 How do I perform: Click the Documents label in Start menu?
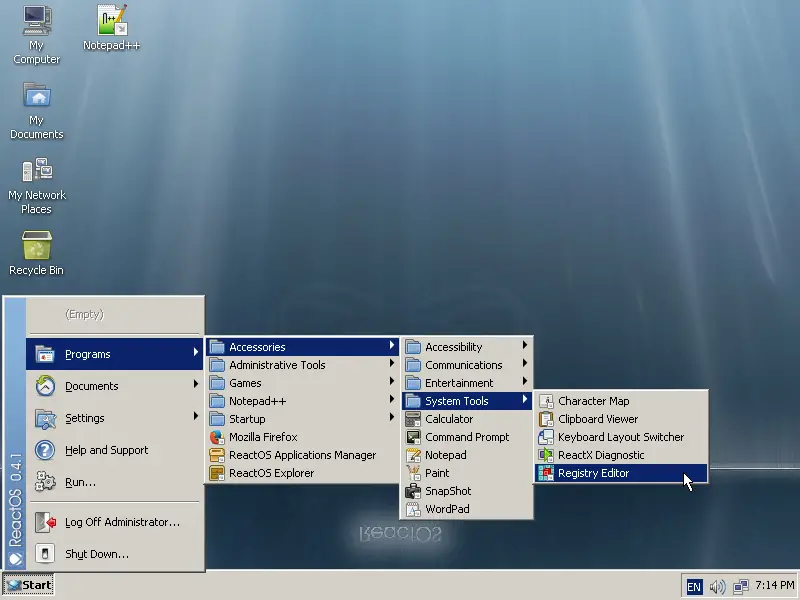(92, 386)
